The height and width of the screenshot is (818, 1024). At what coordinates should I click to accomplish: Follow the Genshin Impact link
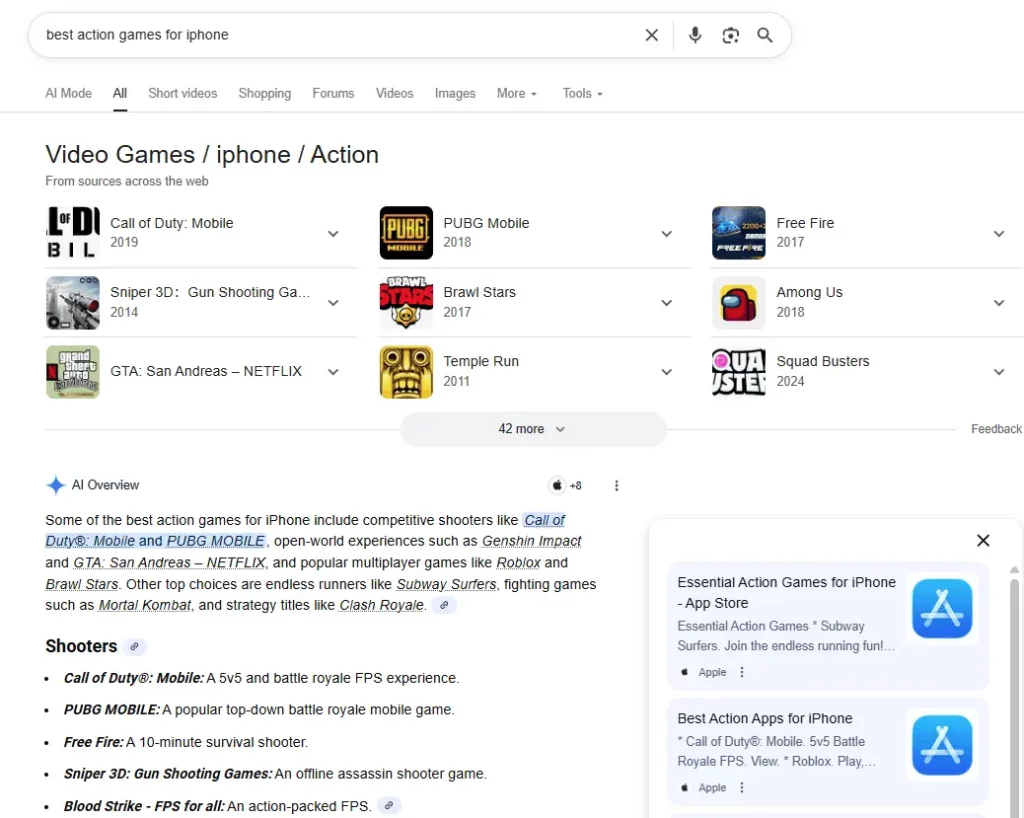click(x=532, y=541)
